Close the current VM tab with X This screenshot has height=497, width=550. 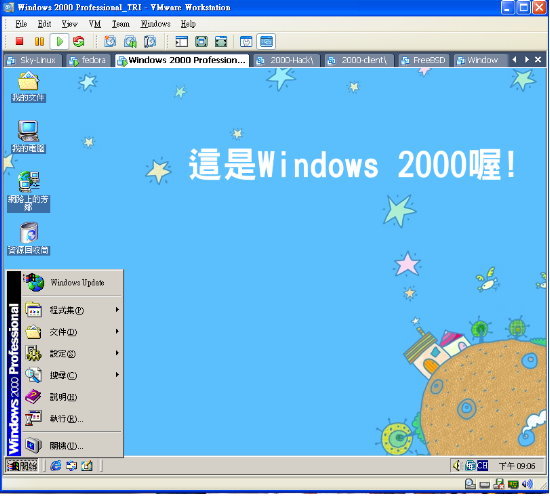(x=538, y=60)
